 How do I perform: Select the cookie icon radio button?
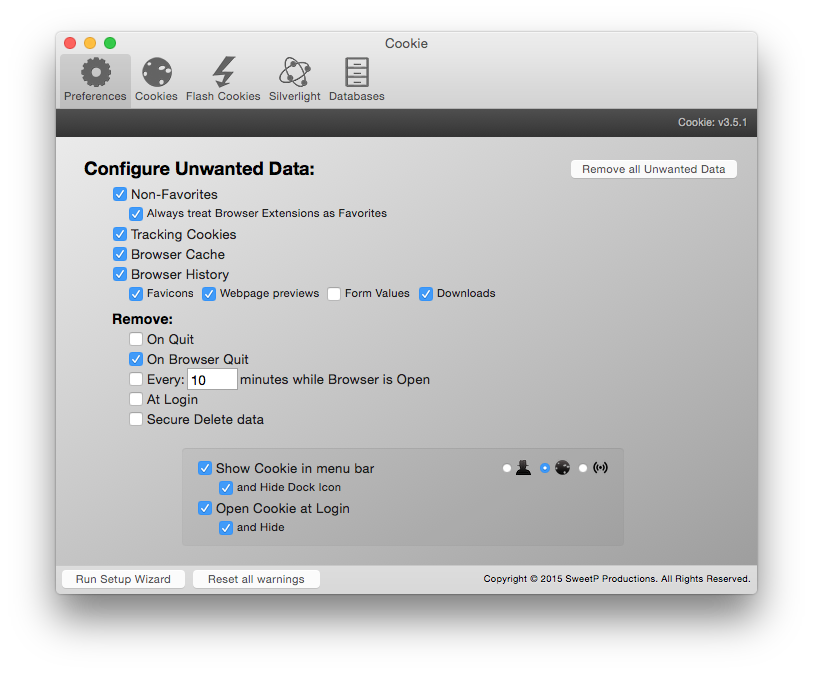pos(544,468)
